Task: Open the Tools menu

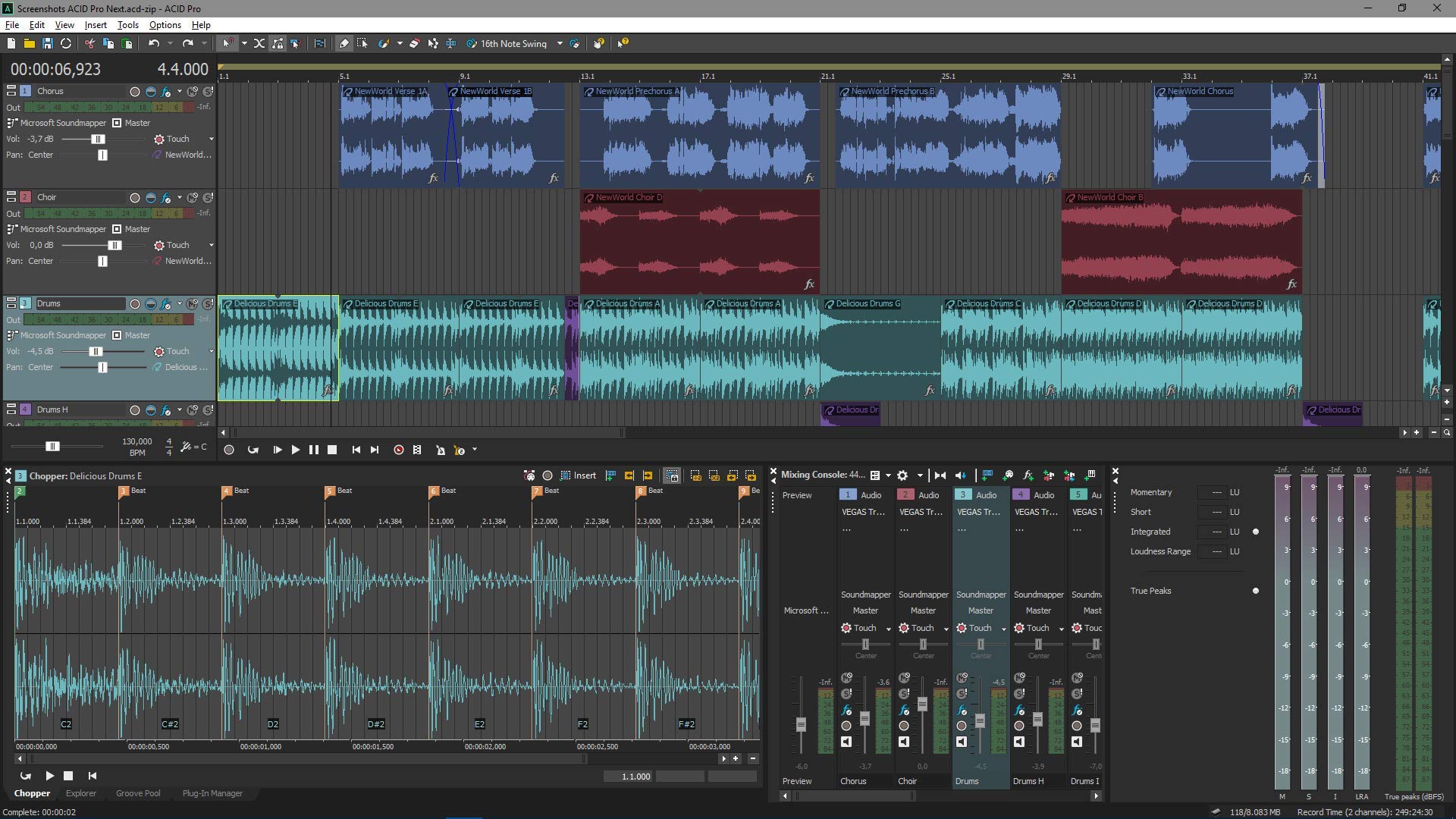Action: (127, 24)
